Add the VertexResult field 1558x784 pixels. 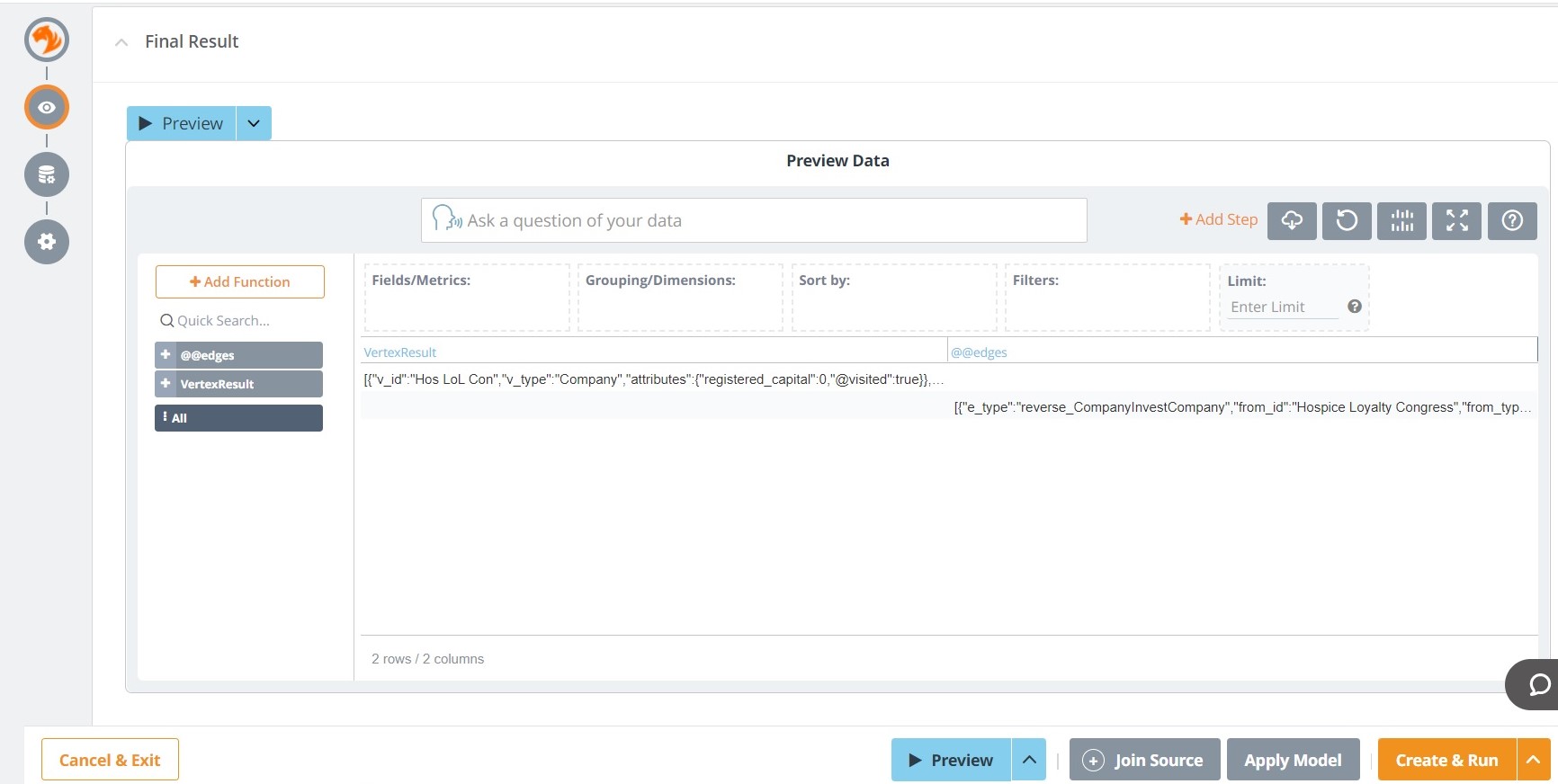[166, 384]
